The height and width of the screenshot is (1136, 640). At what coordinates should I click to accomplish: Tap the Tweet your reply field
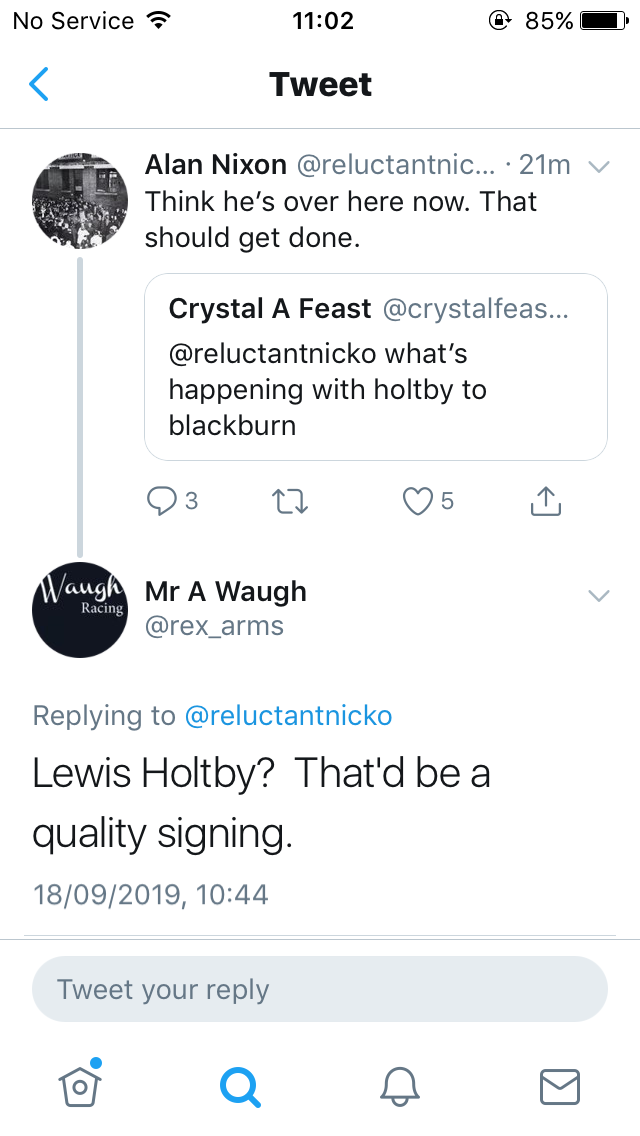pyautogui.click(x=320, y=989)
